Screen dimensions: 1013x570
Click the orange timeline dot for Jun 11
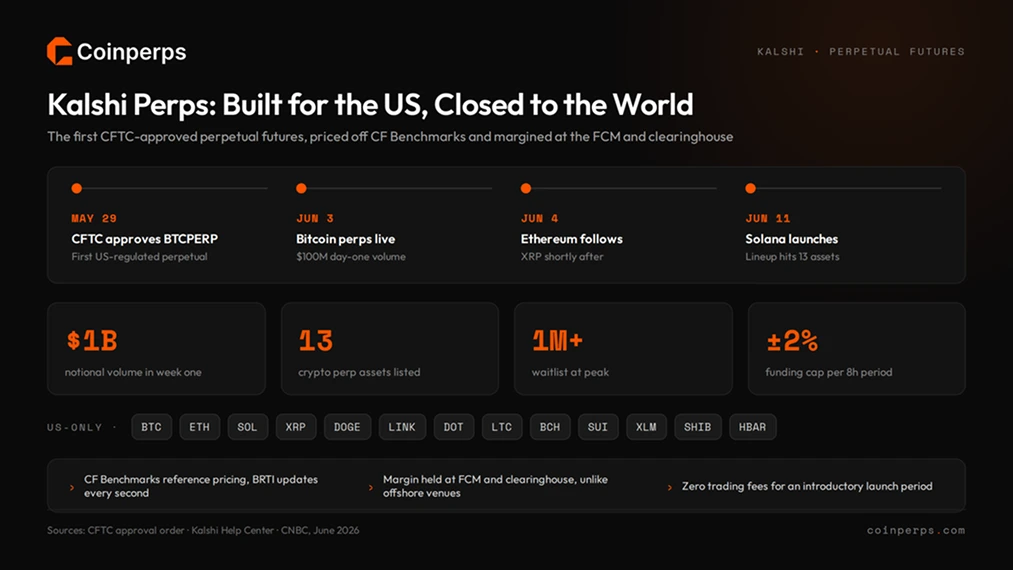tap(750, 189)
